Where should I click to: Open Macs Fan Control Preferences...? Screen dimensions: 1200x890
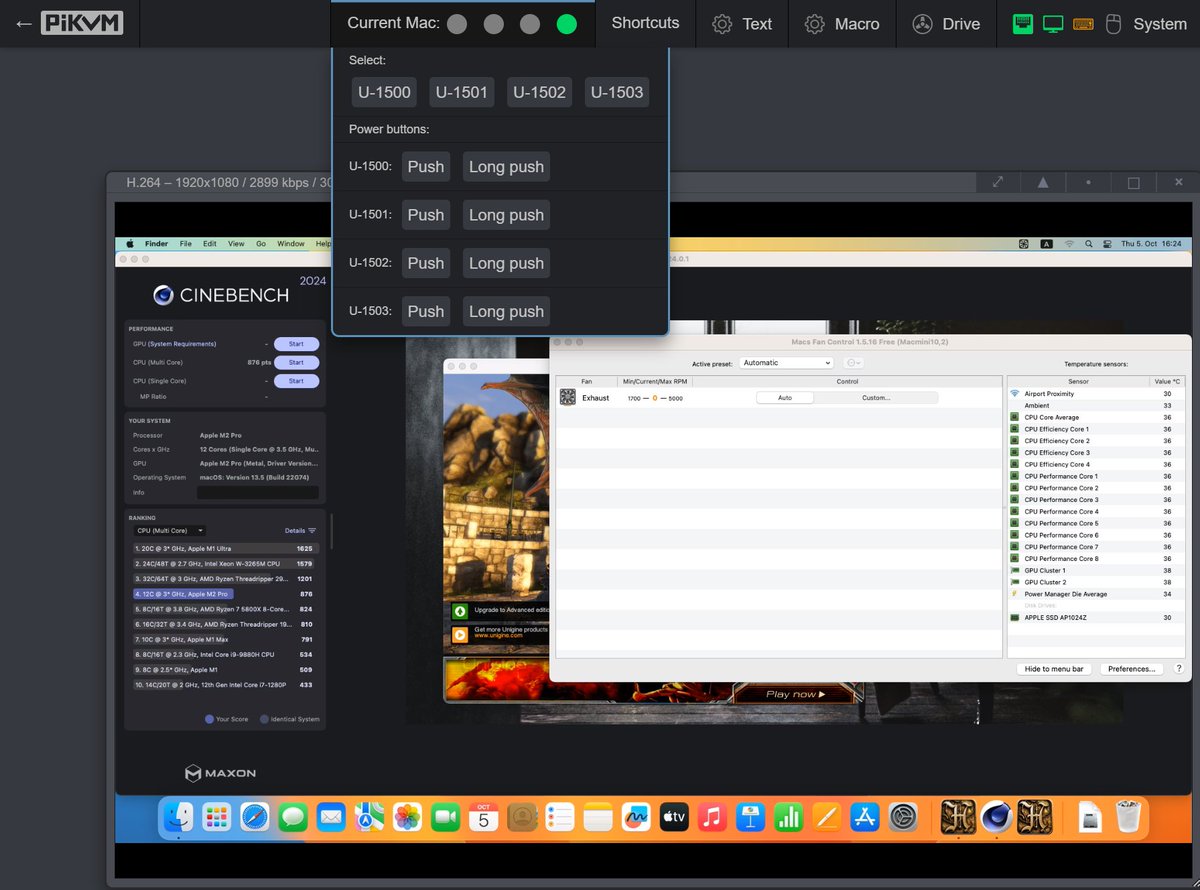point(1132,669)
